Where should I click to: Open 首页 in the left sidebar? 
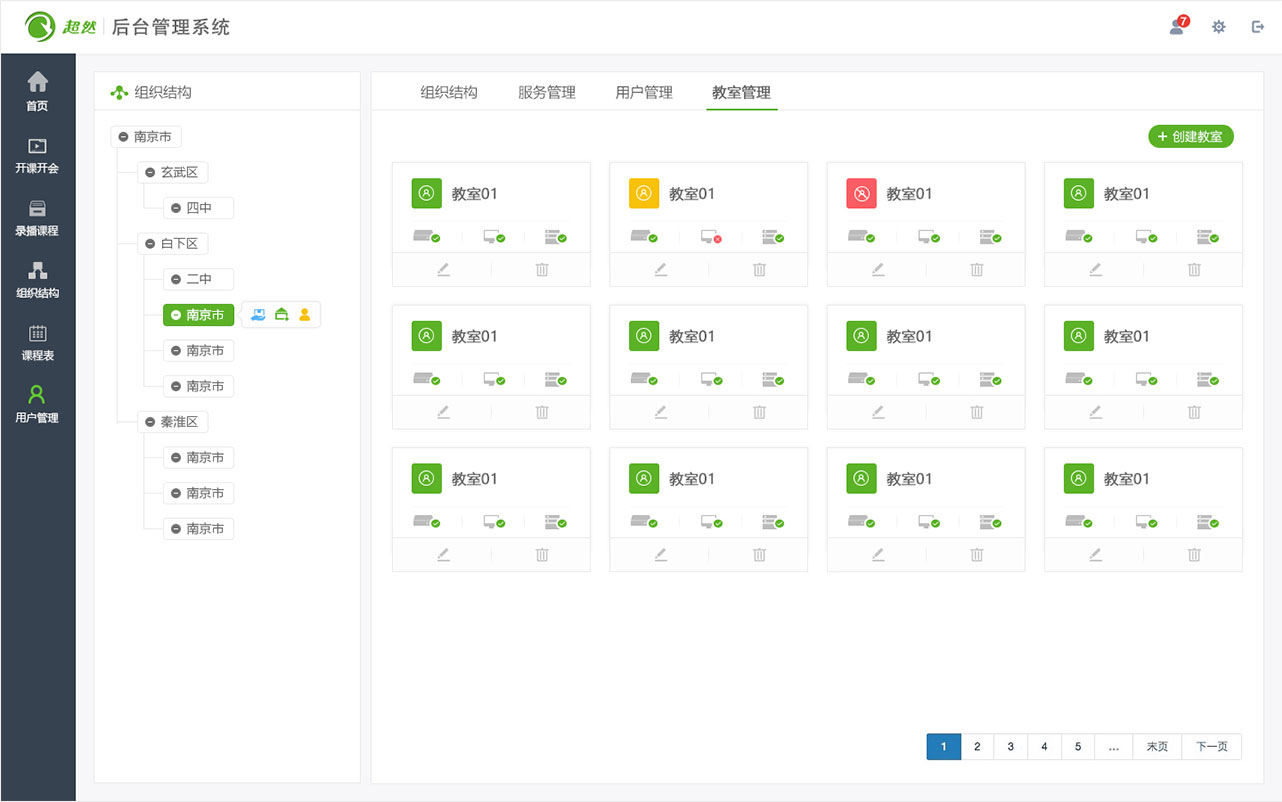pos(37,90)
